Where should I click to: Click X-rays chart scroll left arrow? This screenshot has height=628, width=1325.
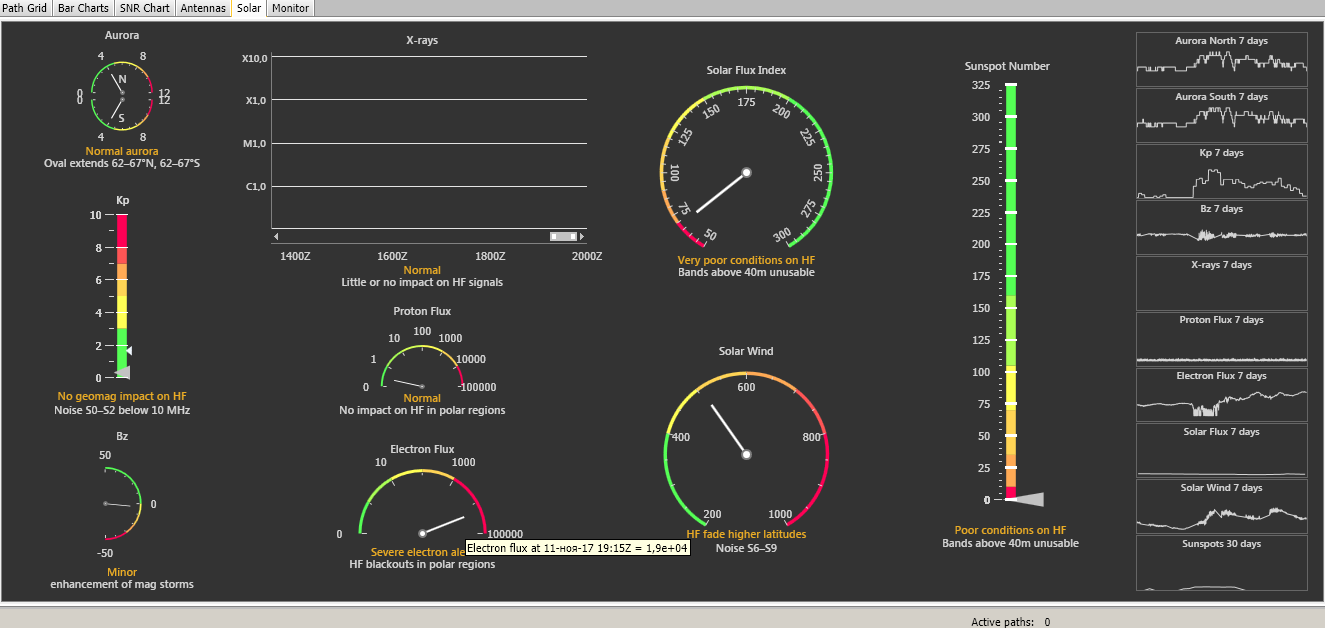[x=276, y=237]
